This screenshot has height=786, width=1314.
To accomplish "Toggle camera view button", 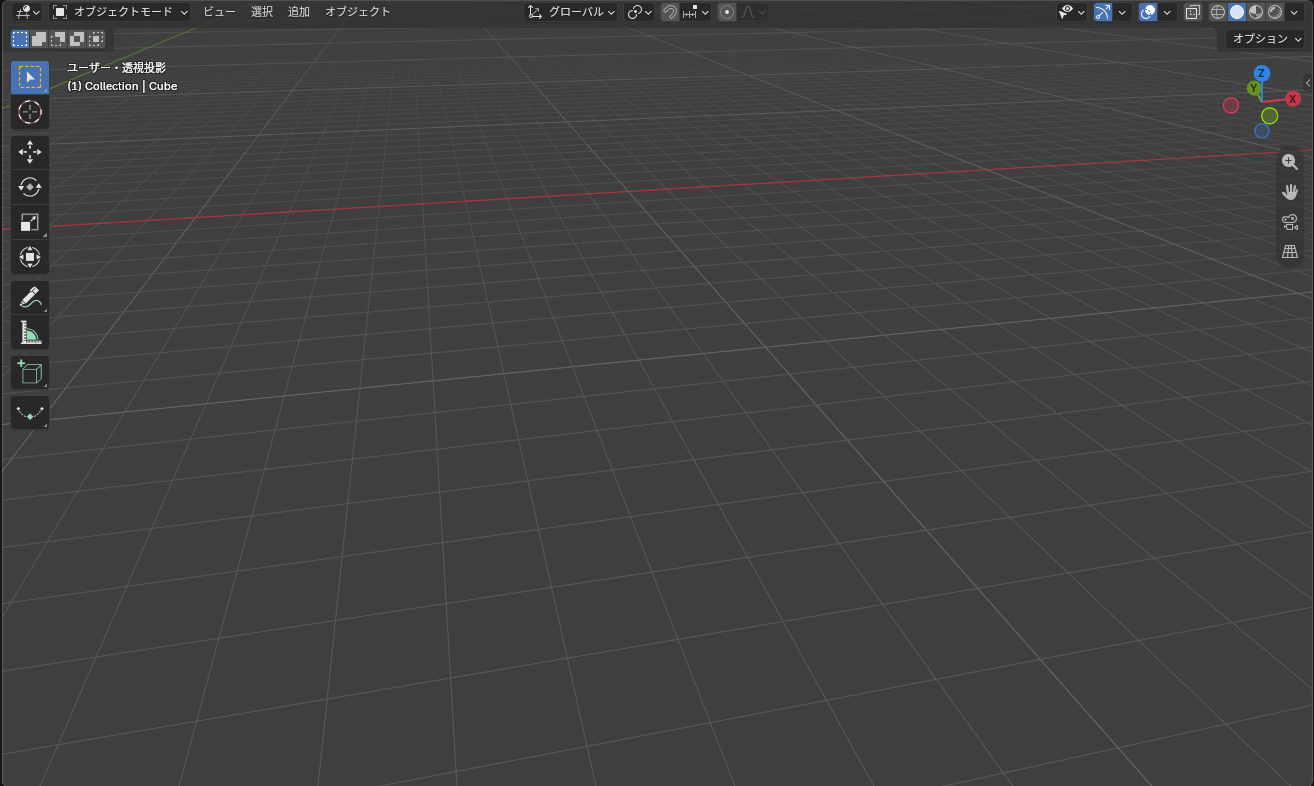I will click(x=1290, y=222).
